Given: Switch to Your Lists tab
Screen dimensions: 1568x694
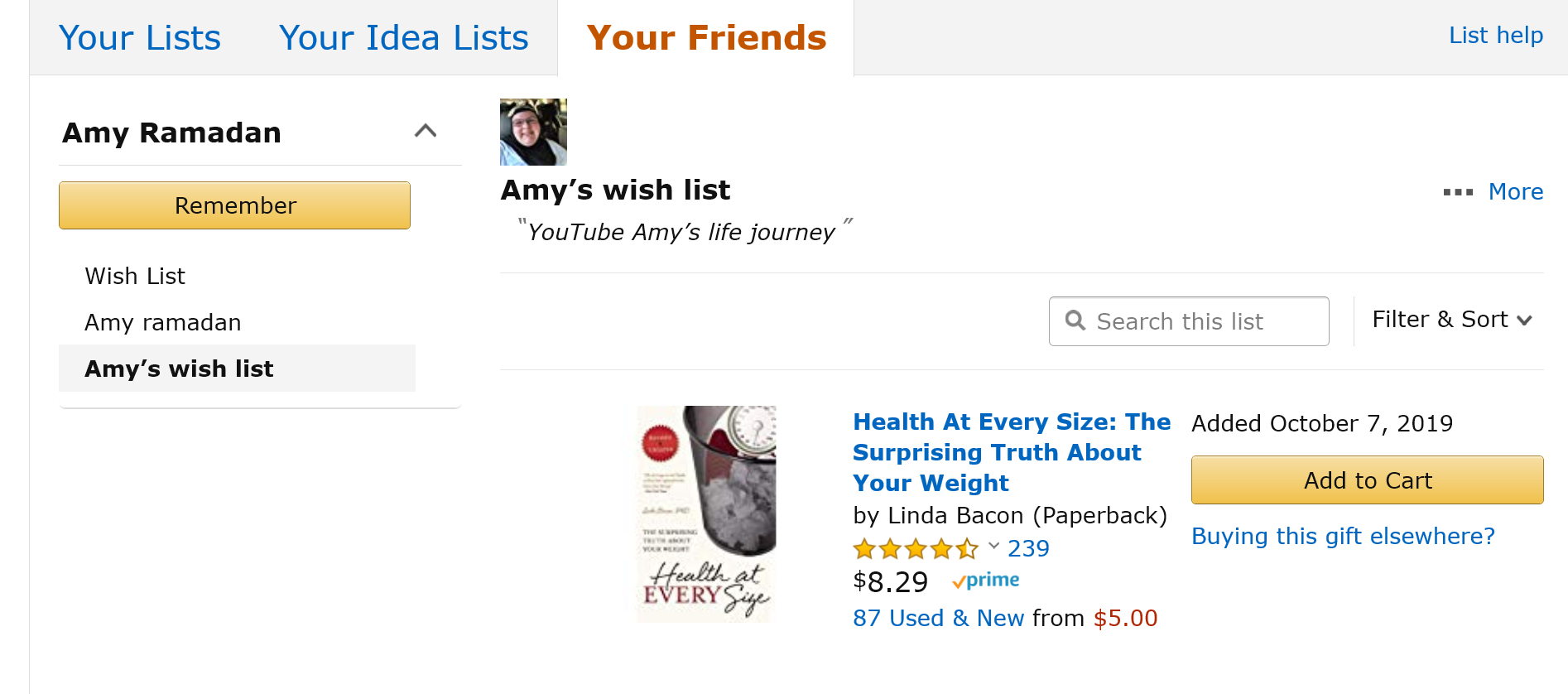Looking at the screenshot, I should point(140,38).
